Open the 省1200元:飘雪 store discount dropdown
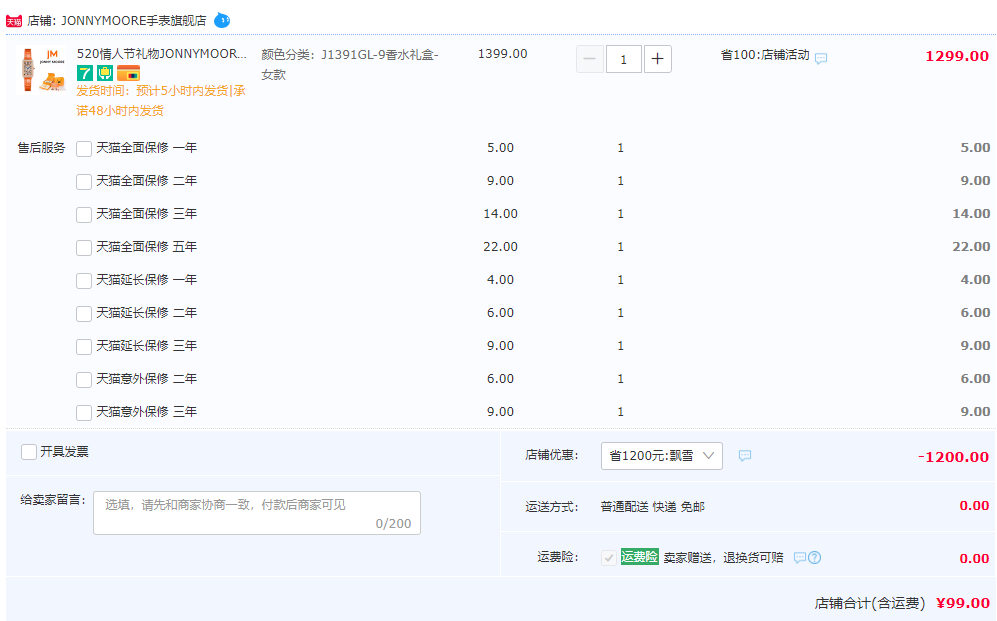The image size is (997, 621). [662, 456]
